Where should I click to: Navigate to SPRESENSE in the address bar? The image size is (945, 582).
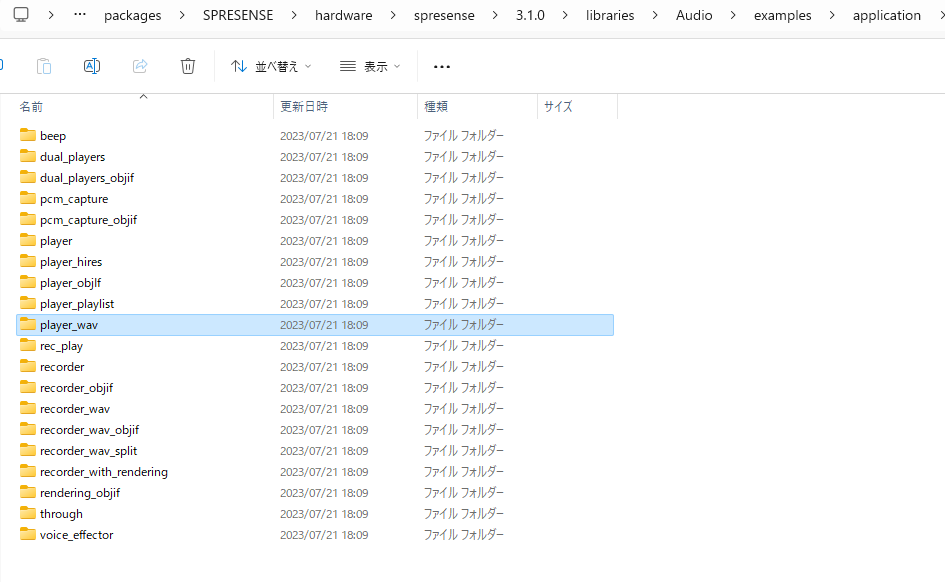point(245,15)
